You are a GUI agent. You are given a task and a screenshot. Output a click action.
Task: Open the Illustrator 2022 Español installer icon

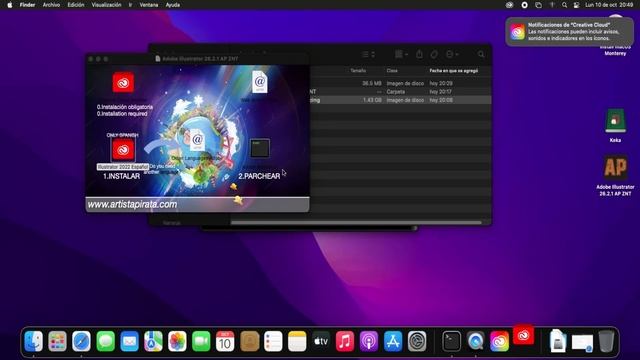[x=123, y=150]
